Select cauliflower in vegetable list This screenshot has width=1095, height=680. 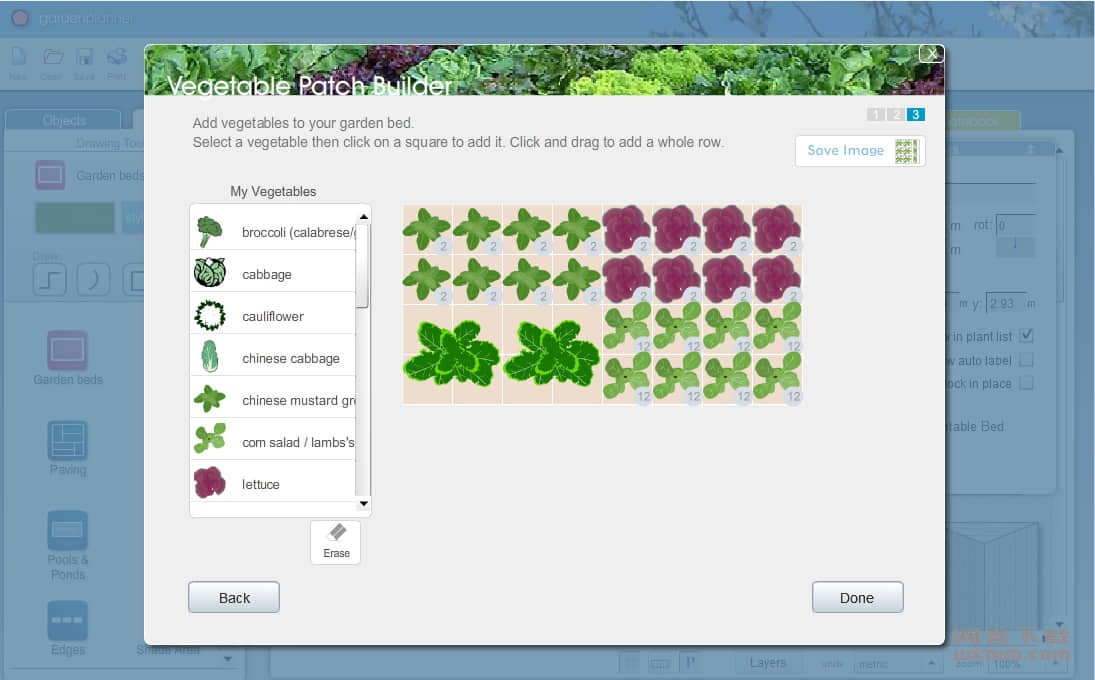[x=273, y=316]
